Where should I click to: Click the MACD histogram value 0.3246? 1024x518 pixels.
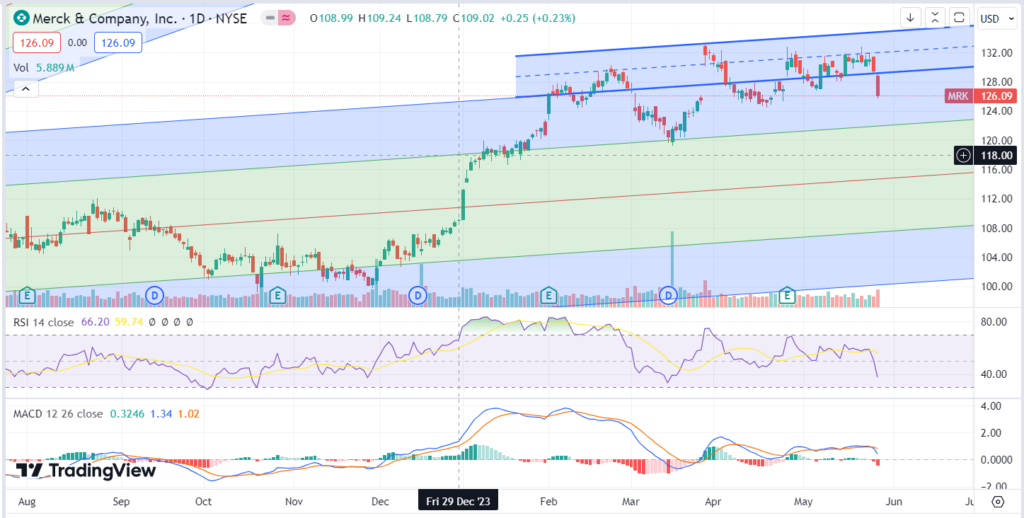125,413
